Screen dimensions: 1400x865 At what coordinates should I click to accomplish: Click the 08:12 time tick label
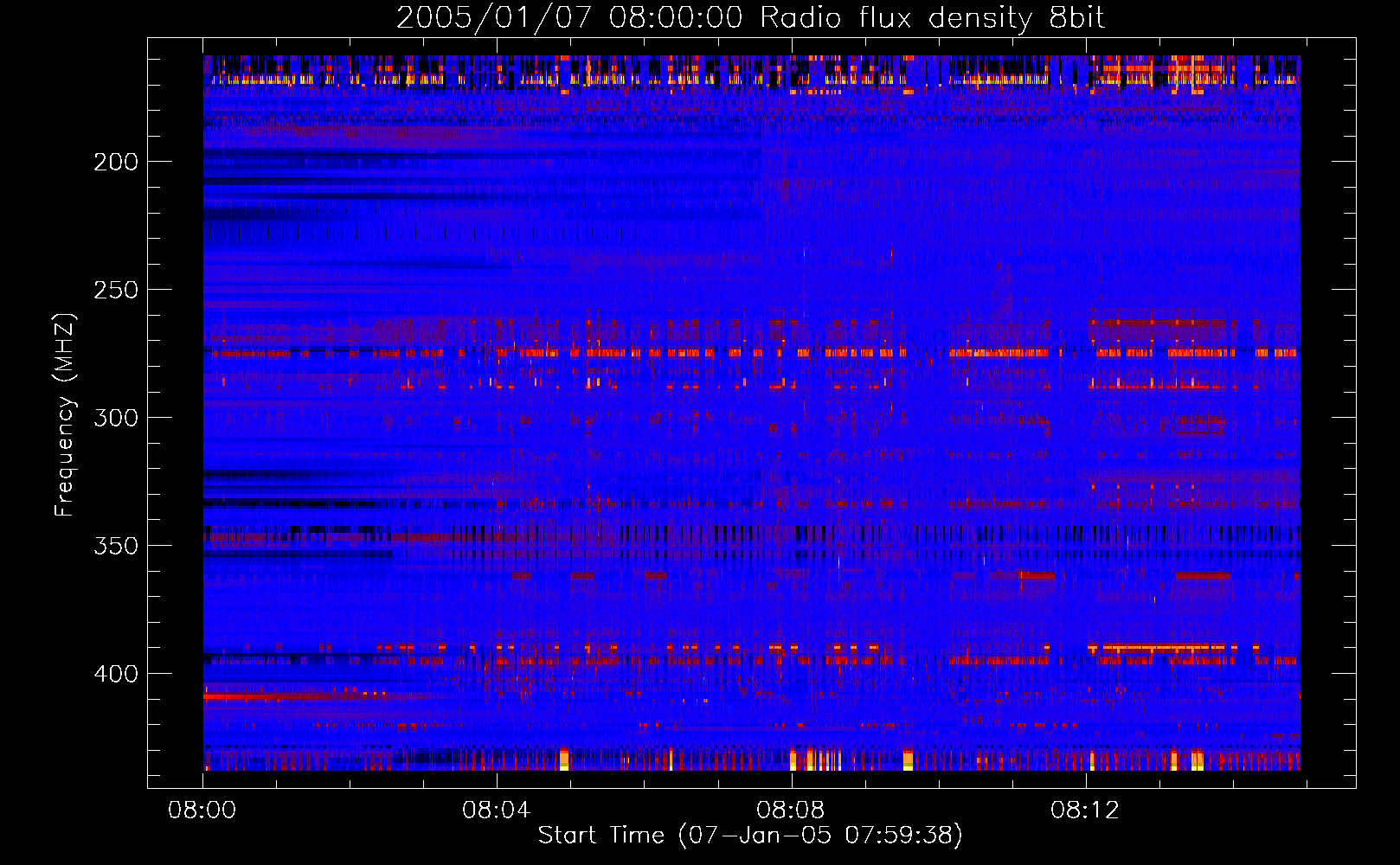(x=1085, y=811)
